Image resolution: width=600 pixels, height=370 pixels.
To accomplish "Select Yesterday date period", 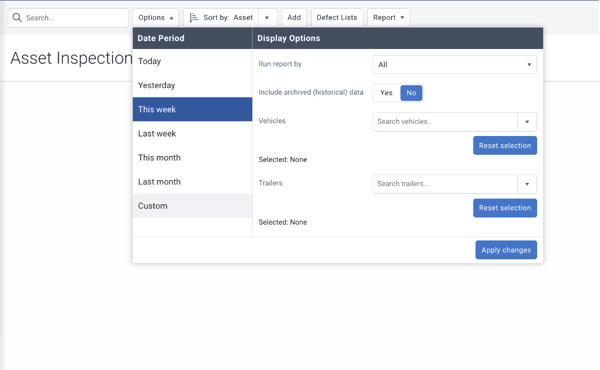I will (192, 85).
